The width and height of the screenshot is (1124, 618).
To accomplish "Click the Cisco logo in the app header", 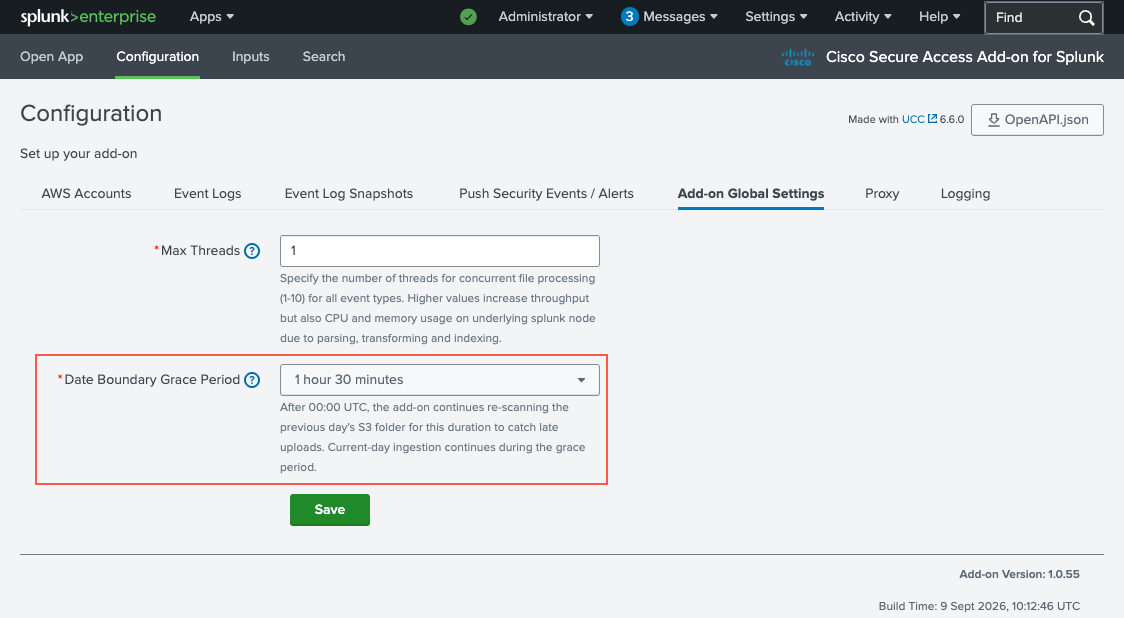I will [798, 57].
